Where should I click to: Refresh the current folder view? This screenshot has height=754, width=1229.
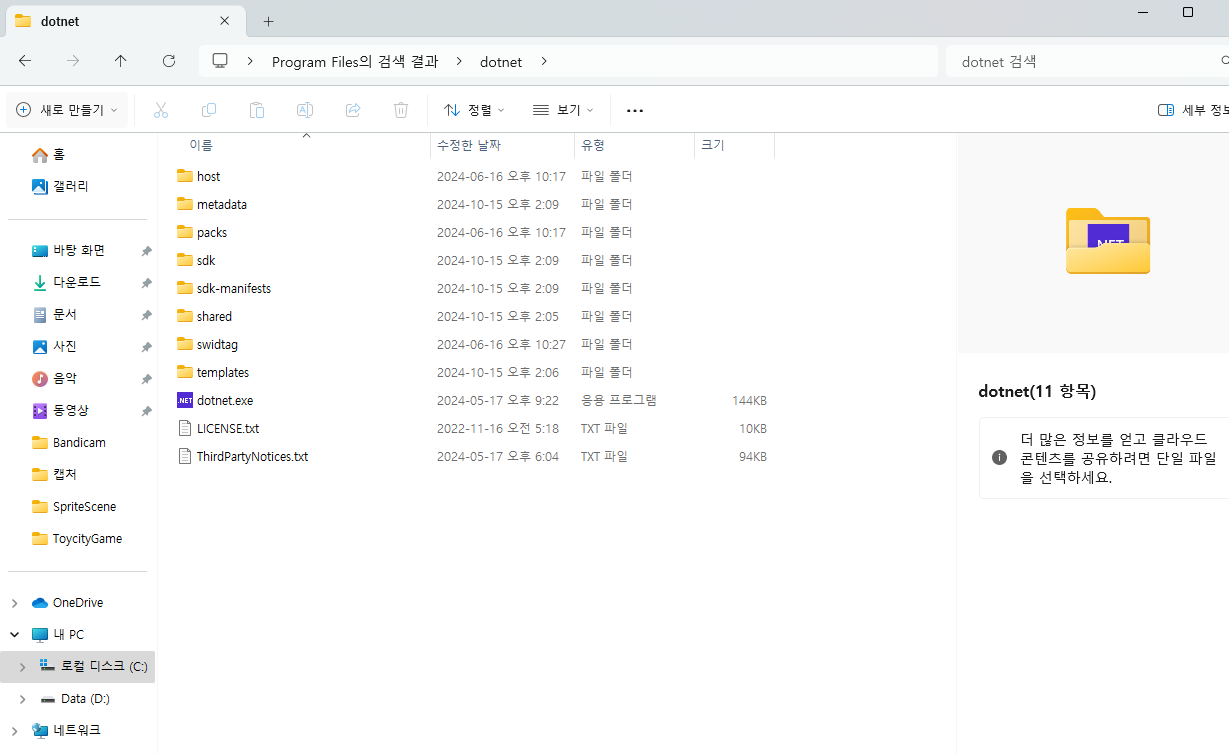[169, 61]
